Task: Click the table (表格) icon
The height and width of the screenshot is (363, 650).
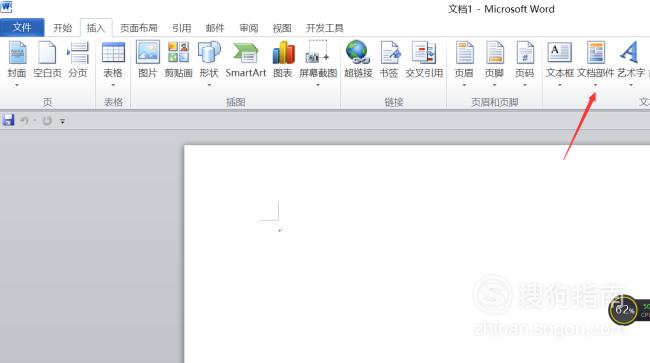Action: 113,53
